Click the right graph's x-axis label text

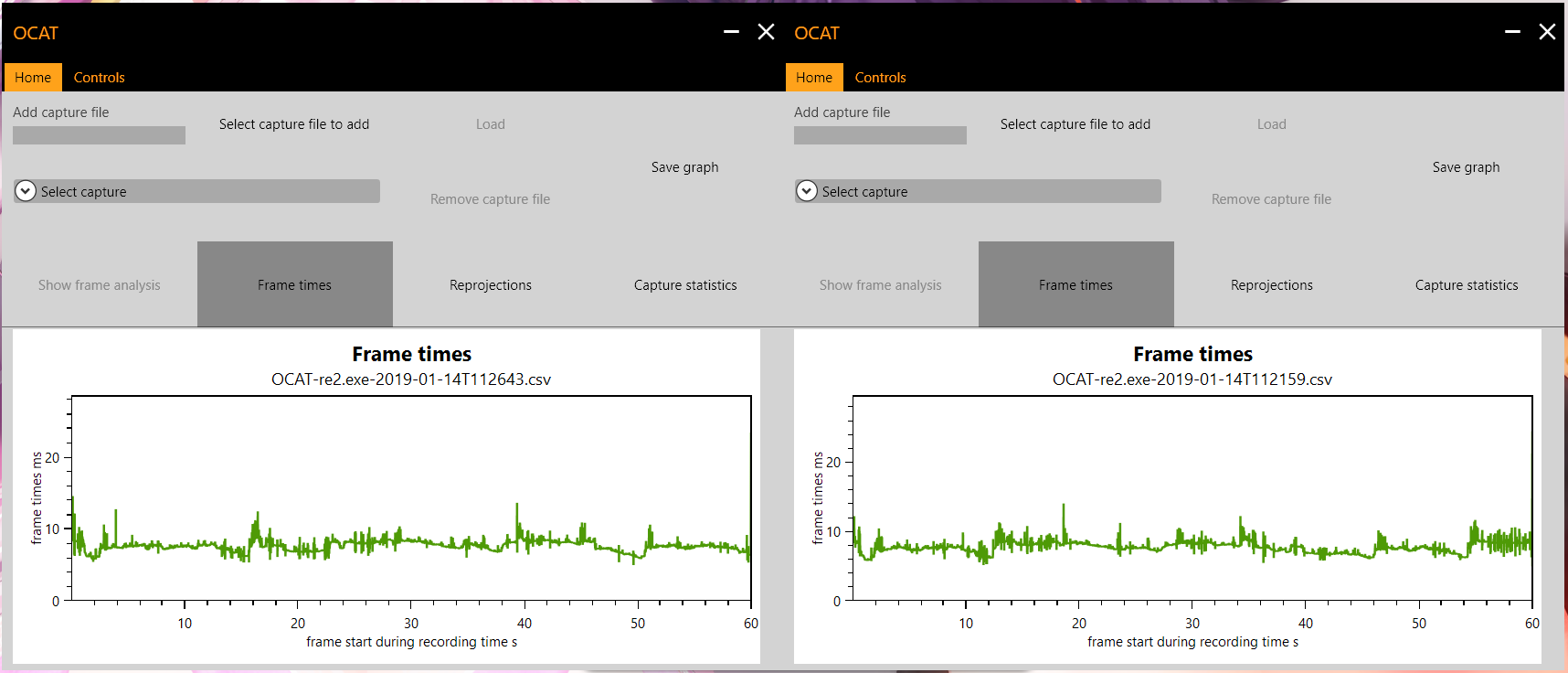tap(1193, 642)
